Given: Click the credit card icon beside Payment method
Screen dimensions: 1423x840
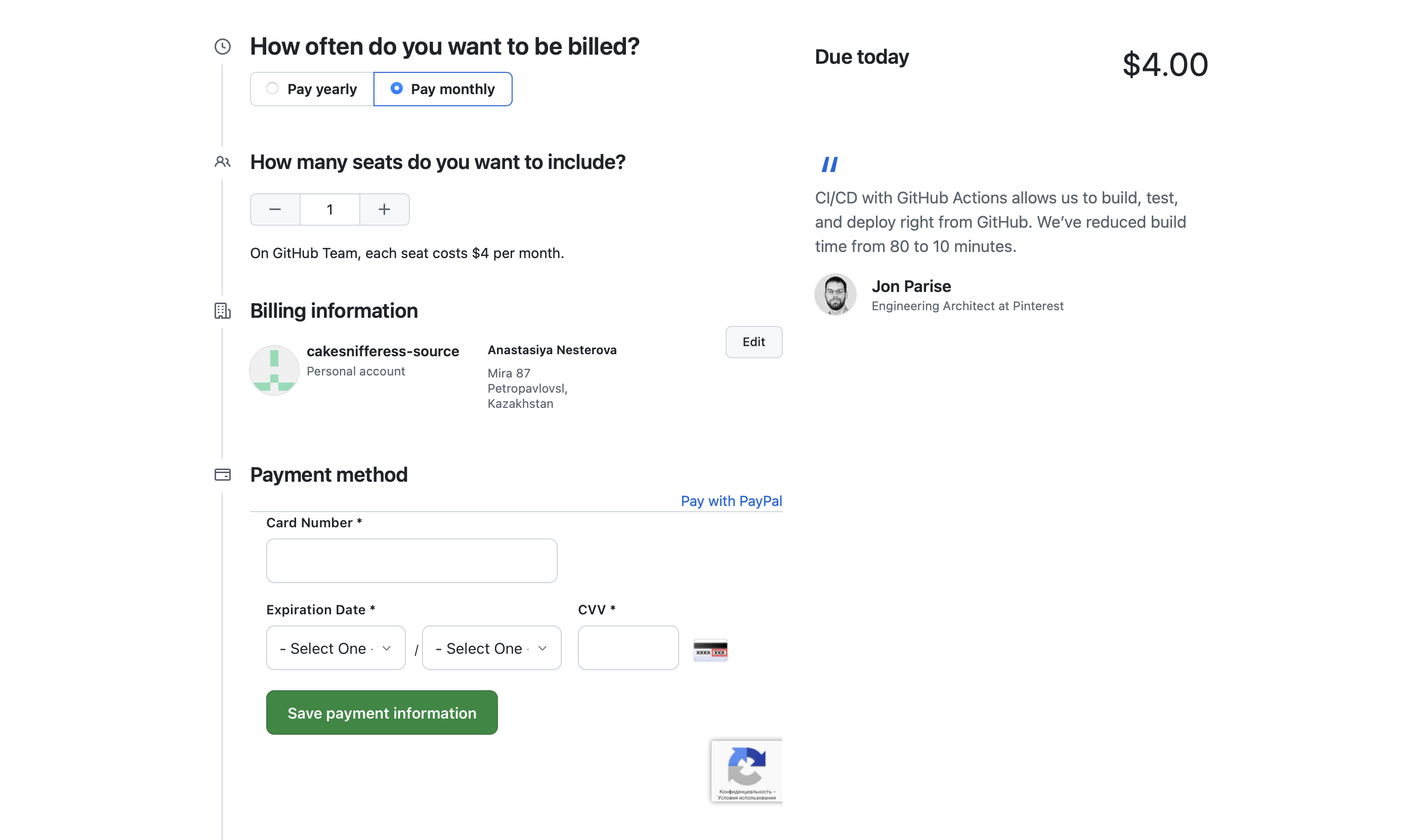Looking at the screenshot, I should click(223, 474).
